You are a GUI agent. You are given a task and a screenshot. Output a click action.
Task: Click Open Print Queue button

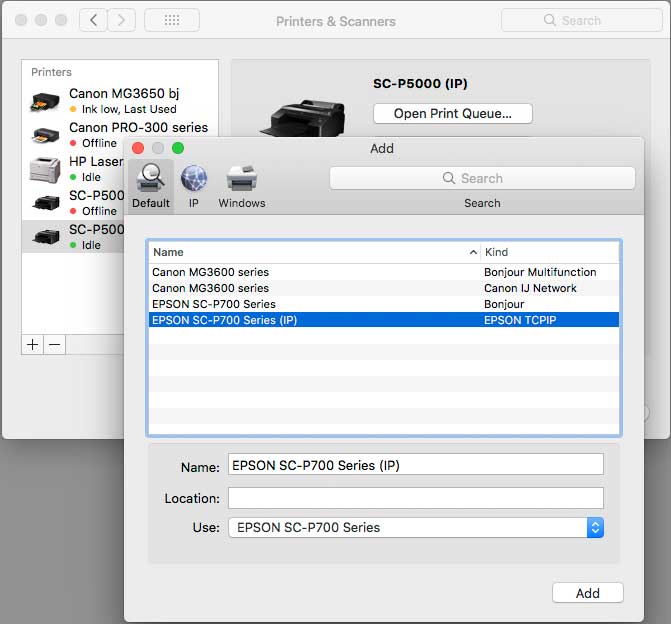tap(453, 113)
